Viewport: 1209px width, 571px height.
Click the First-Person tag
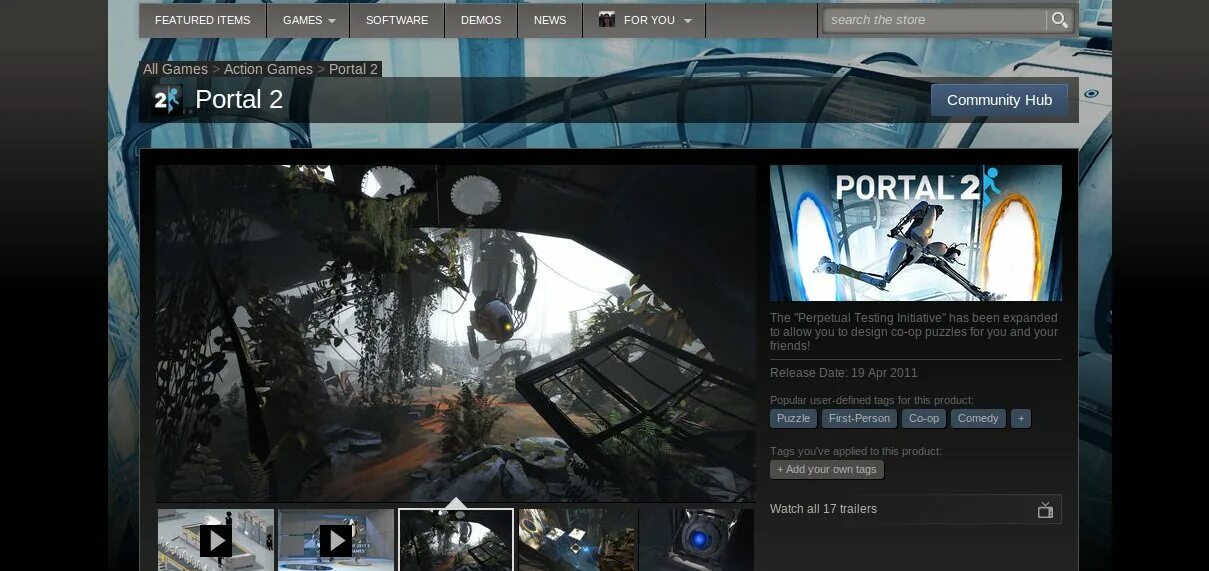(x=859, y=418)
